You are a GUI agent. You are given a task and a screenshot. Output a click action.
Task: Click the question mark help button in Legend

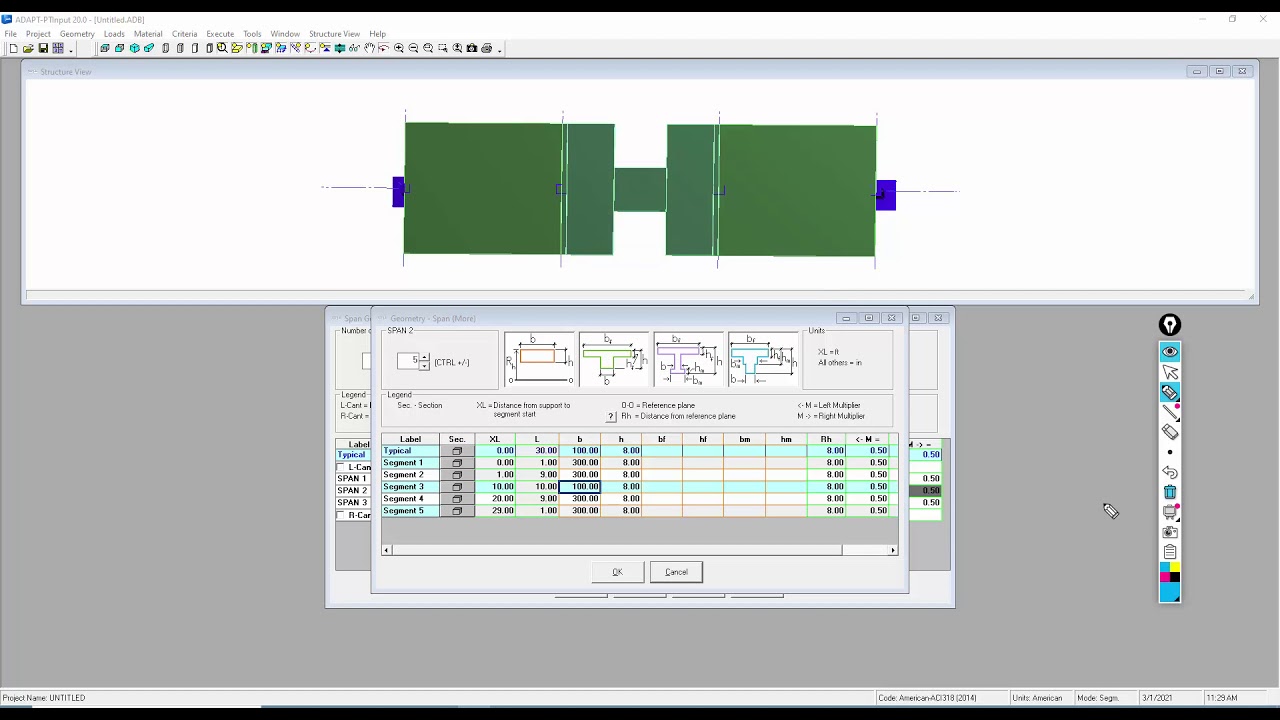611,417
